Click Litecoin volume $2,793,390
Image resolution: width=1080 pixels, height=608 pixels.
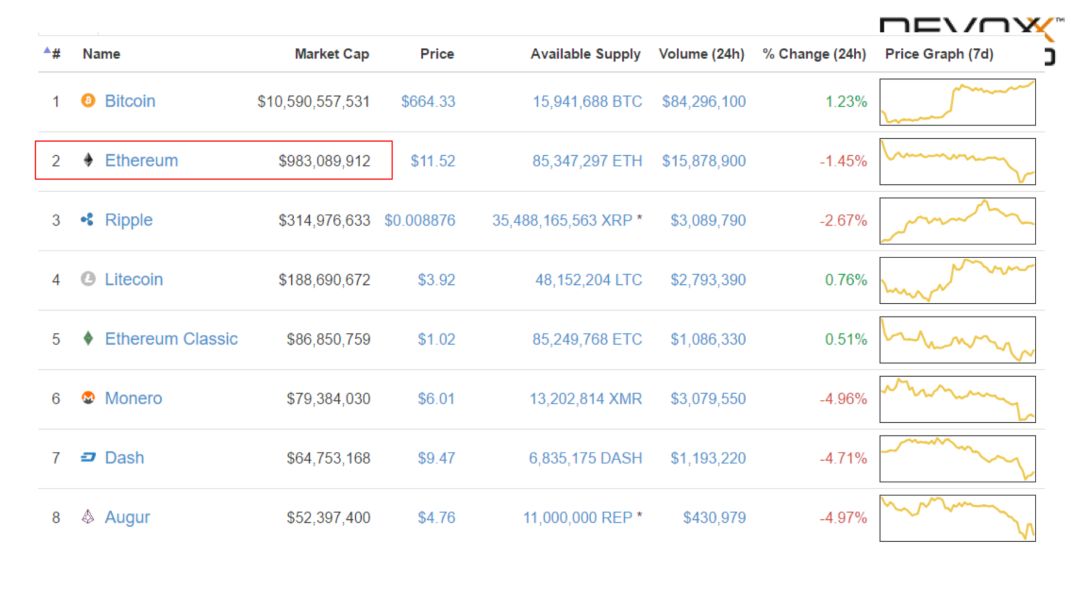tap(708, 280)
